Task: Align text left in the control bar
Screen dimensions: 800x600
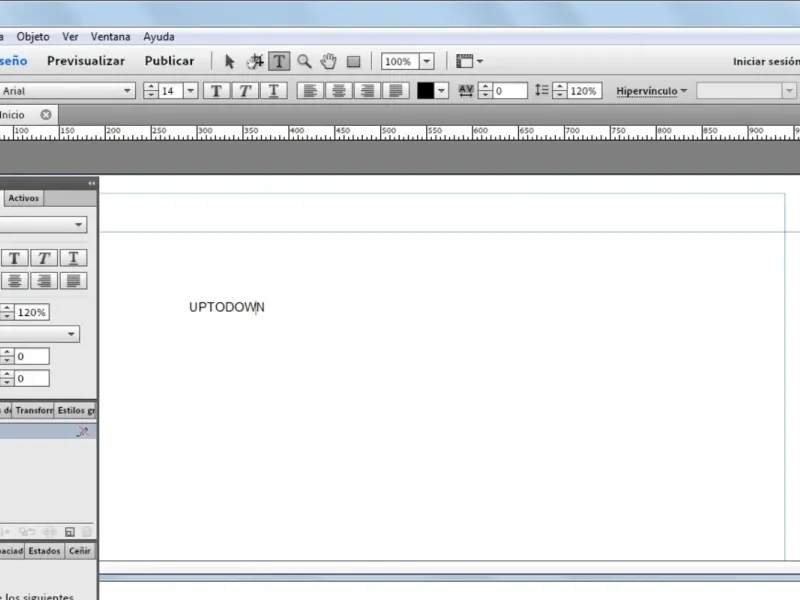Action: (x=310, y=91)
